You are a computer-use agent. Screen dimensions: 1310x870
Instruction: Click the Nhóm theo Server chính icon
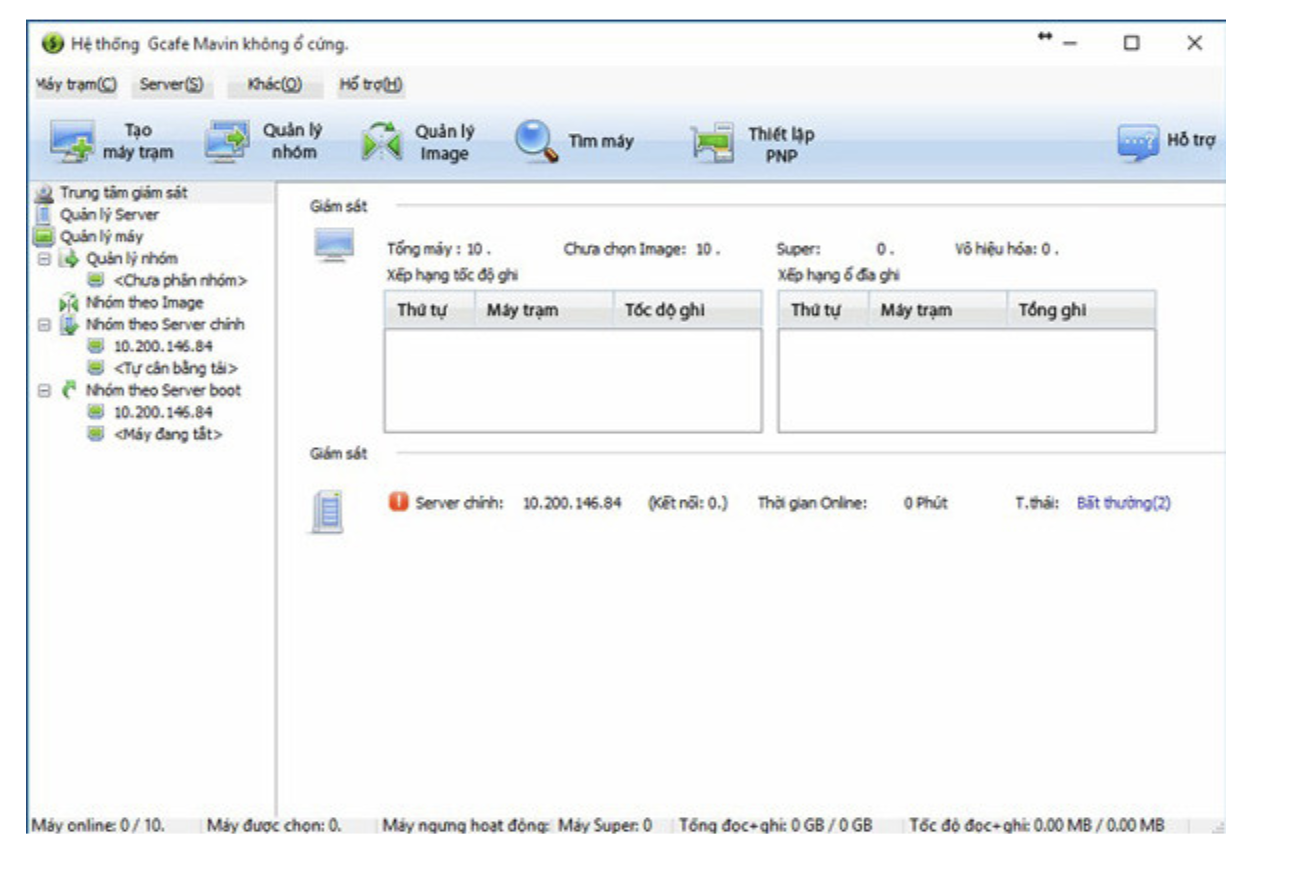69,324
